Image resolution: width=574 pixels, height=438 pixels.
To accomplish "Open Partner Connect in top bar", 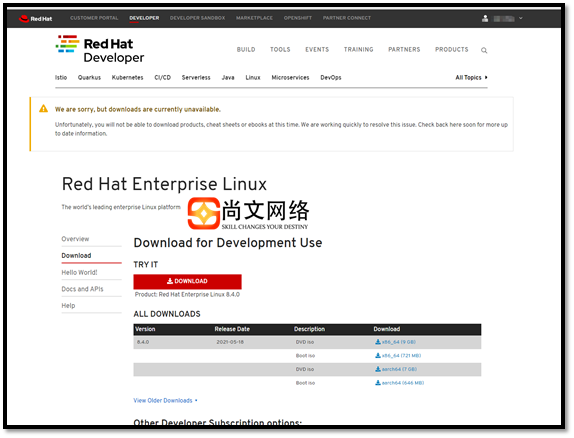I will [x=347, y=18].
